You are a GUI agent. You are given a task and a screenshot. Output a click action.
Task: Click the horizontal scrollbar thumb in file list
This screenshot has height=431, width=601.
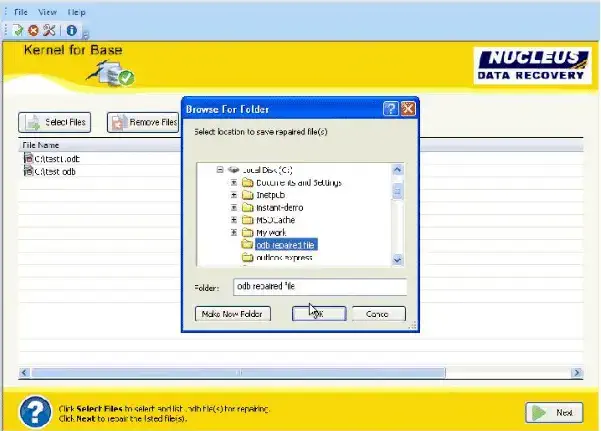238,373
